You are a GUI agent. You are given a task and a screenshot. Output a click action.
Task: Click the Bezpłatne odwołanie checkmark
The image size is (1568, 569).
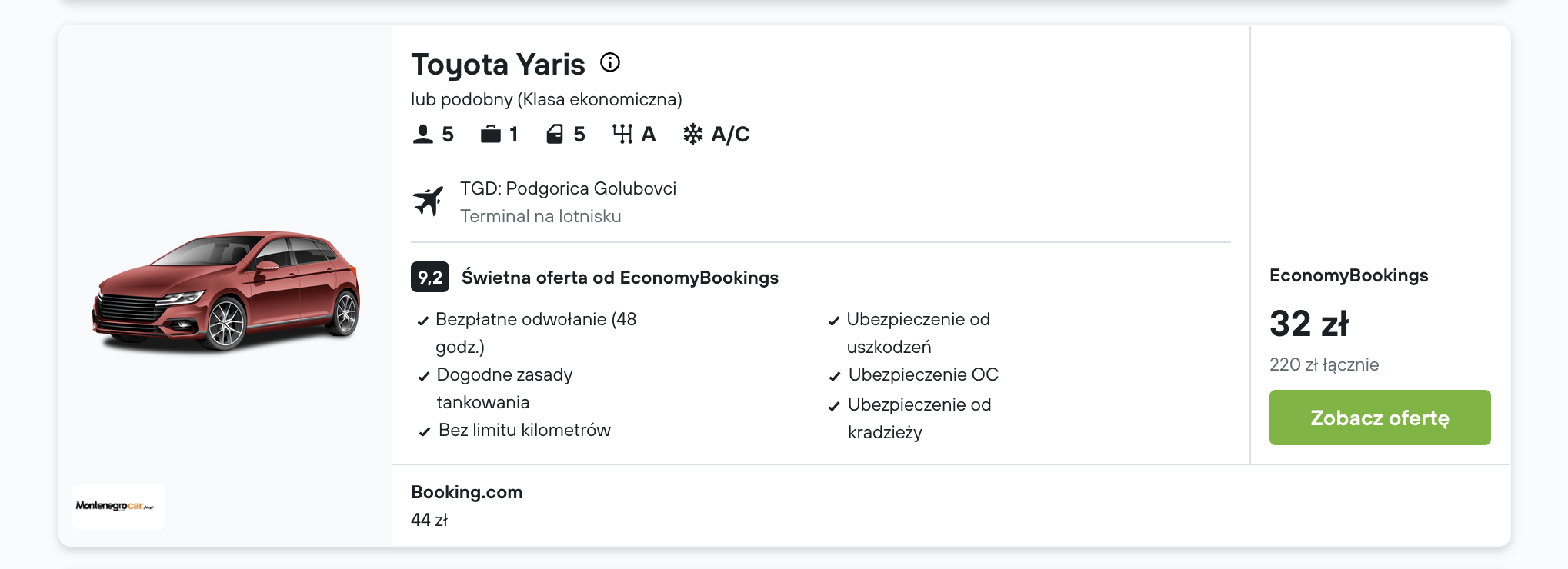coord(422,321)
